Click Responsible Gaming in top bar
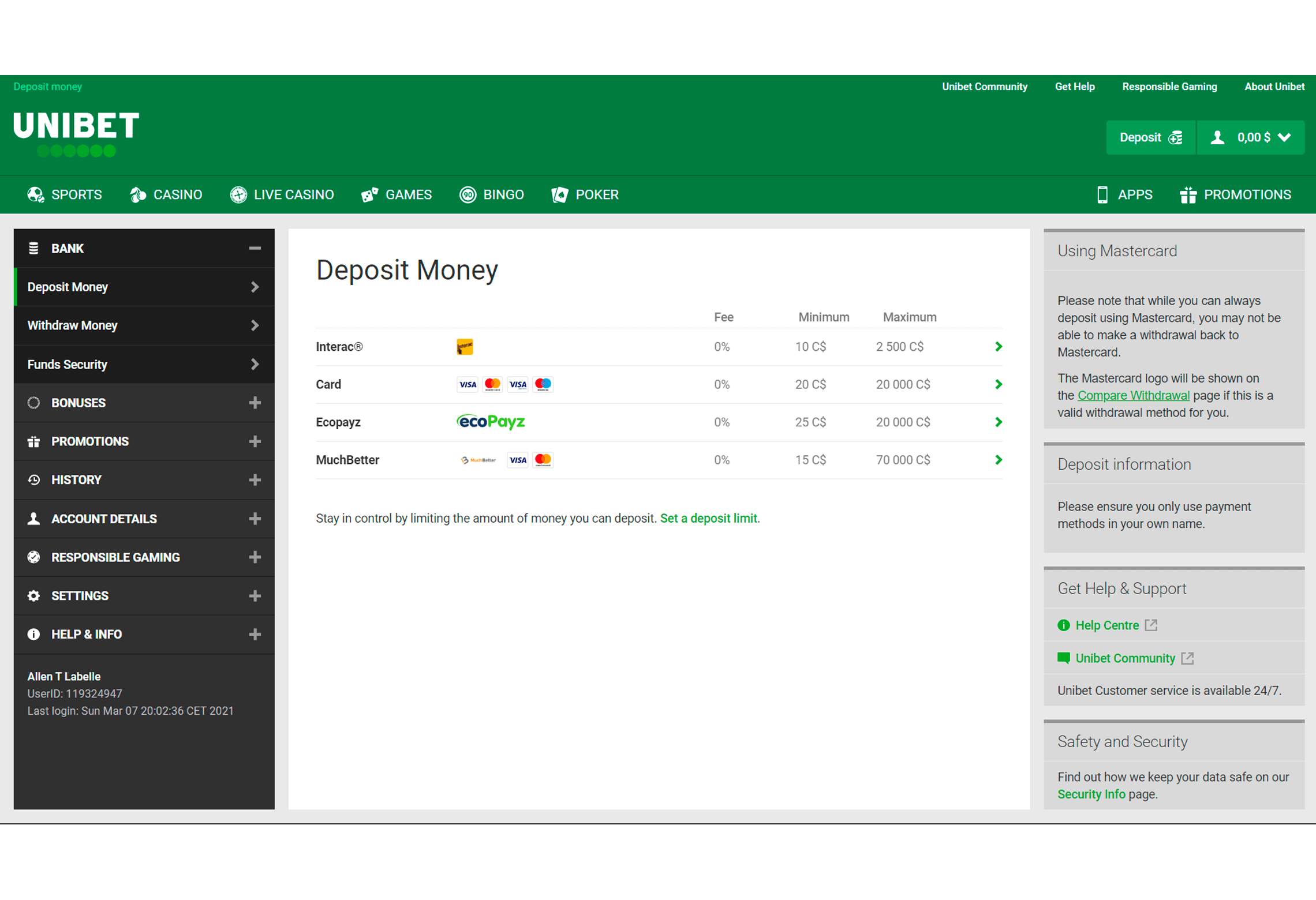The image size is (1316, 900). [1169, 87]
